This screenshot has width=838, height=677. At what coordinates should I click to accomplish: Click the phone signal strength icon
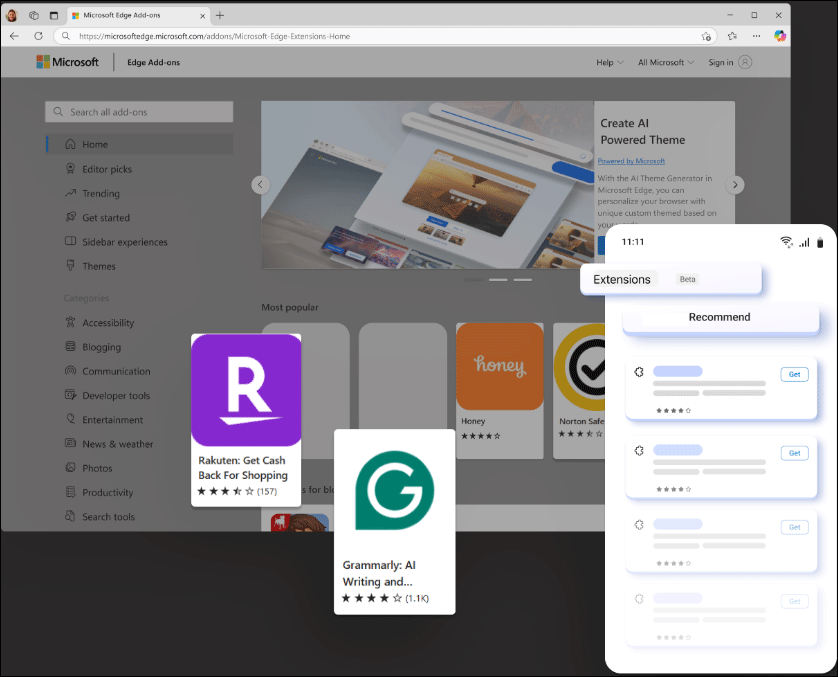click(804, 243)
